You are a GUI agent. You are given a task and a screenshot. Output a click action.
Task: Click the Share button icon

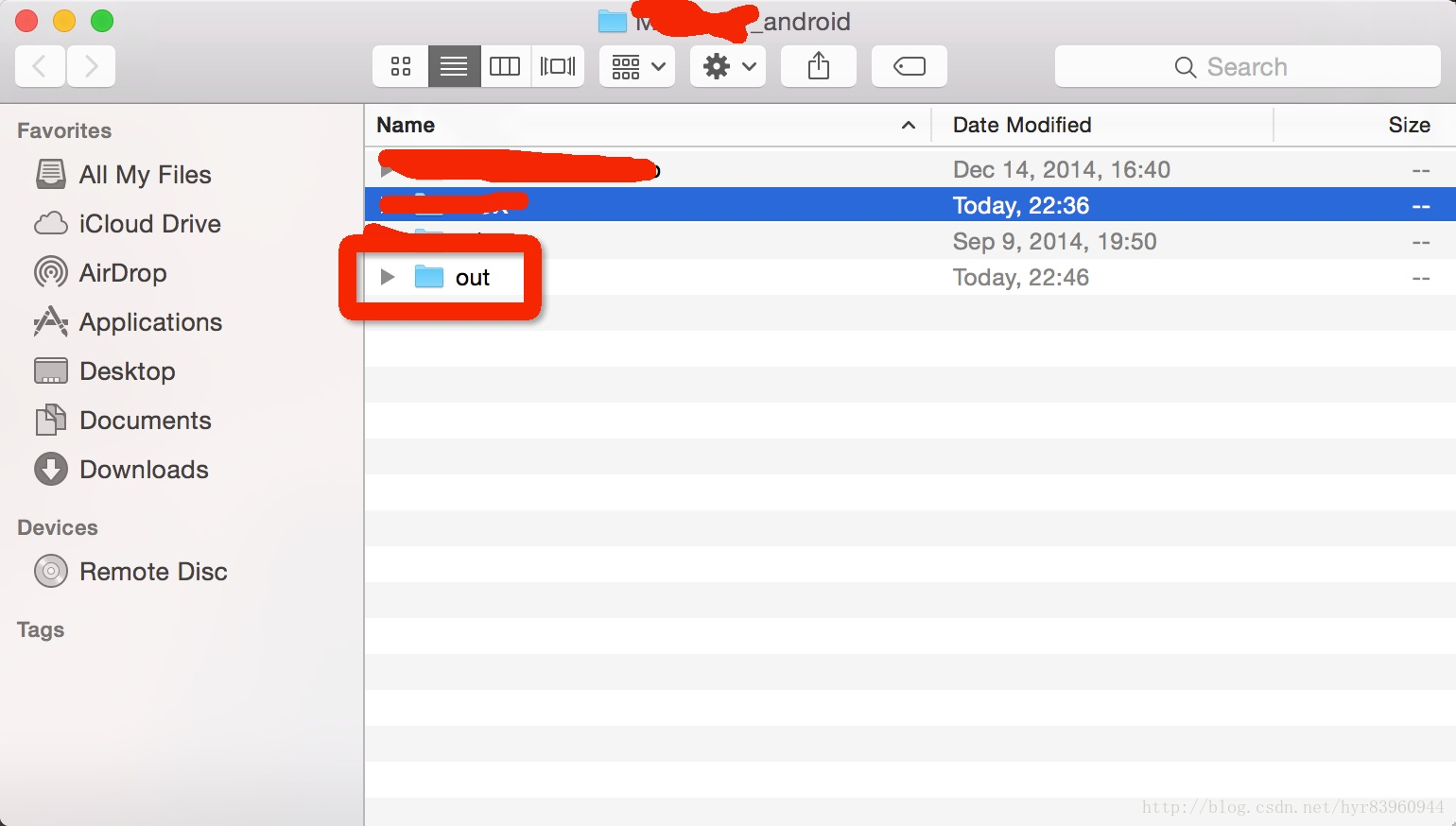coord(819,66)
